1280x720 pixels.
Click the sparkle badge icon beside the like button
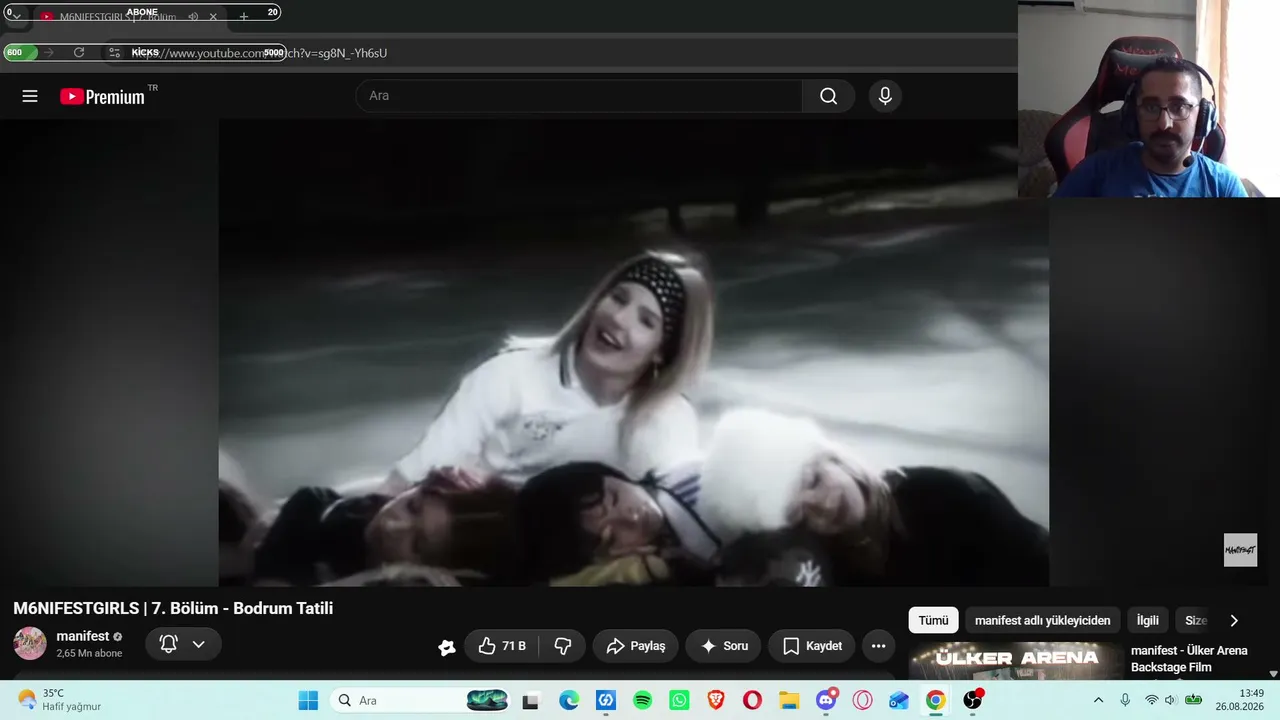point(447,647)
